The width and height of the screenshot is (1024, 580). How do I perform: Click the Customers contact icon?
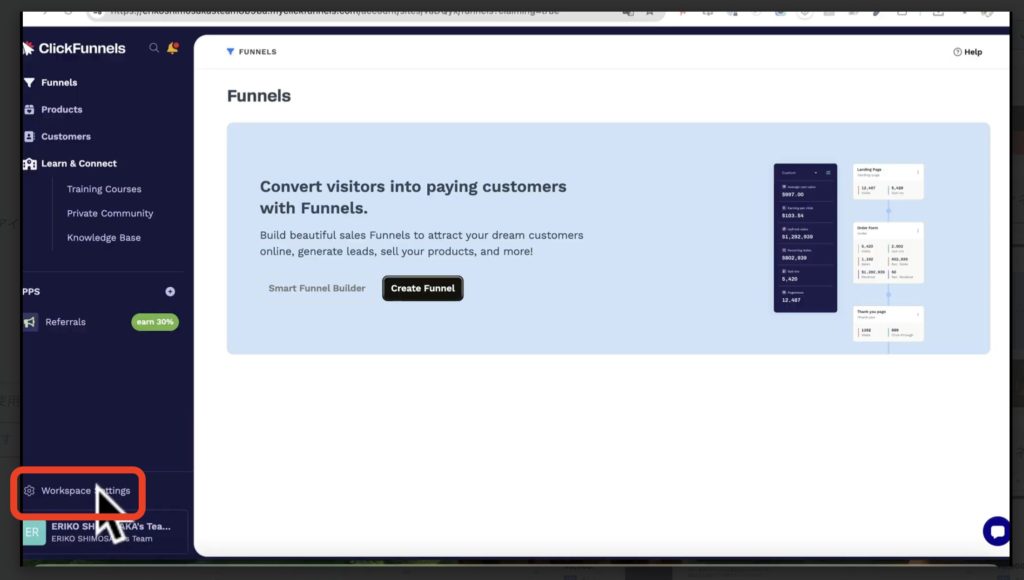pyautogui.click(x=29, y=137)
